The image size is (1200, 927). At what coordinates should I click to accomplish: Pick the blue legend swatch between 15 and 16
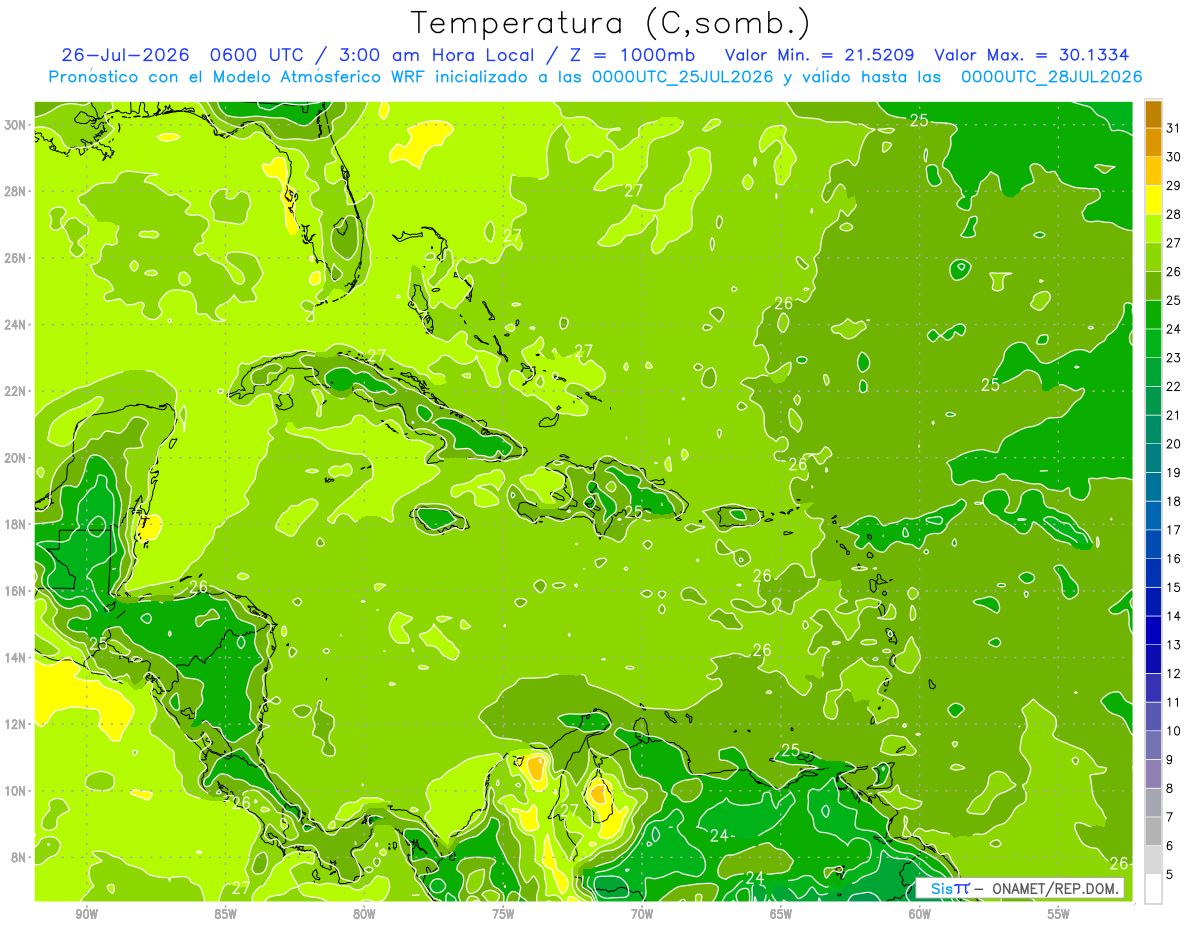(1153, 573)
